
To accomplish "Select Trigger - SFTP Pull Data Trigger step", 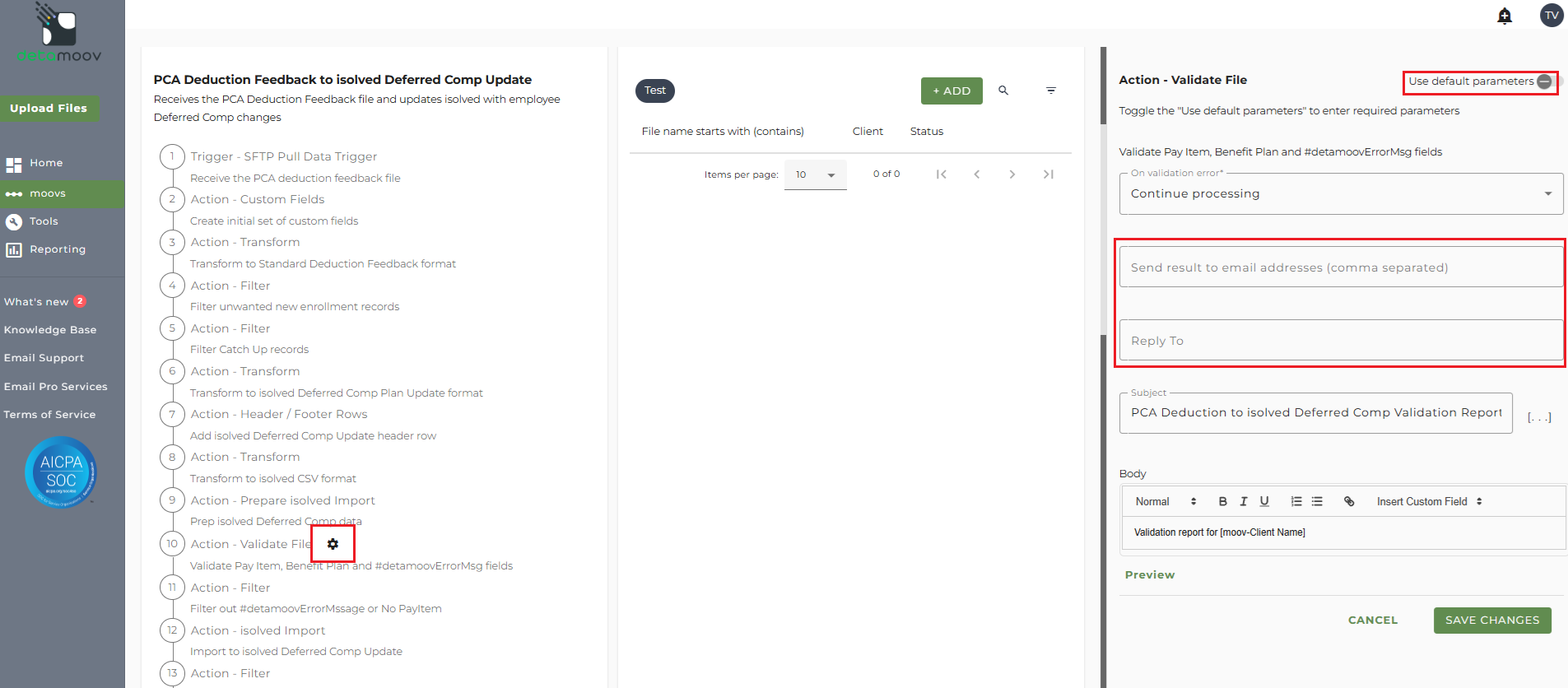I will point(284,156).
